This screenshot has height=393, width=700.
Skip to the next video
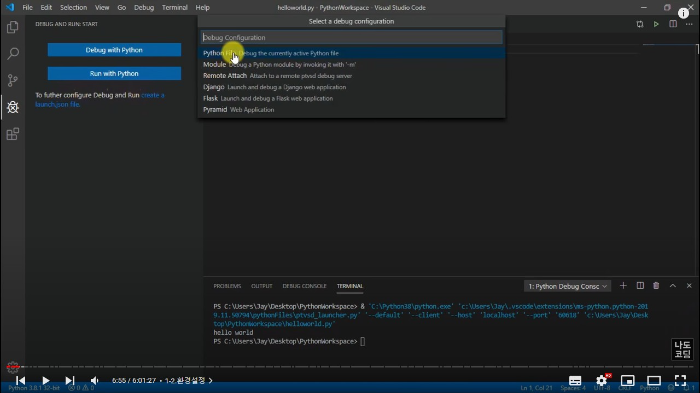pyautogui.click(x=70, y=380)
